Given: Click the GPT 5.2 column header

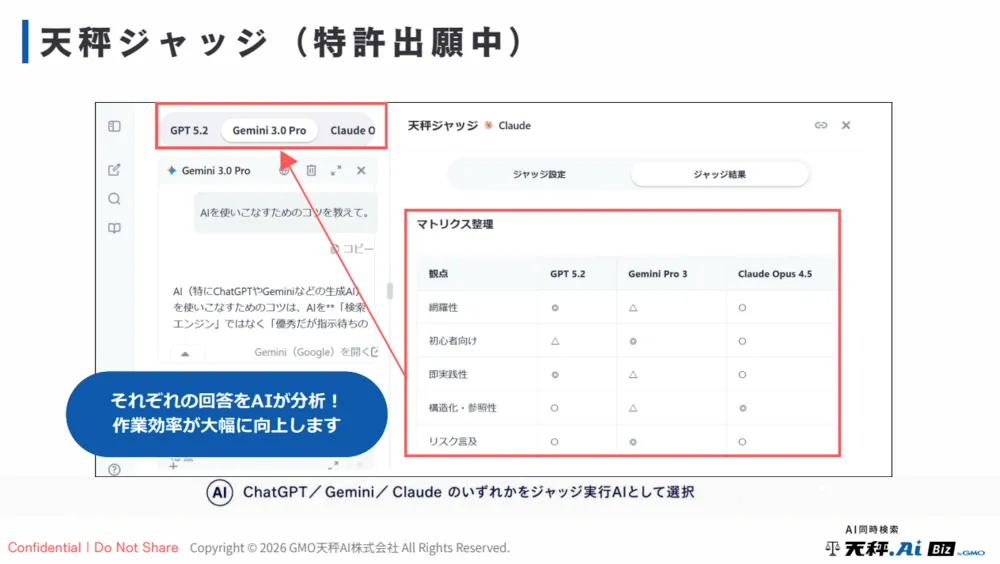Looking at the screenshot, I should click(x=568, y=274).
